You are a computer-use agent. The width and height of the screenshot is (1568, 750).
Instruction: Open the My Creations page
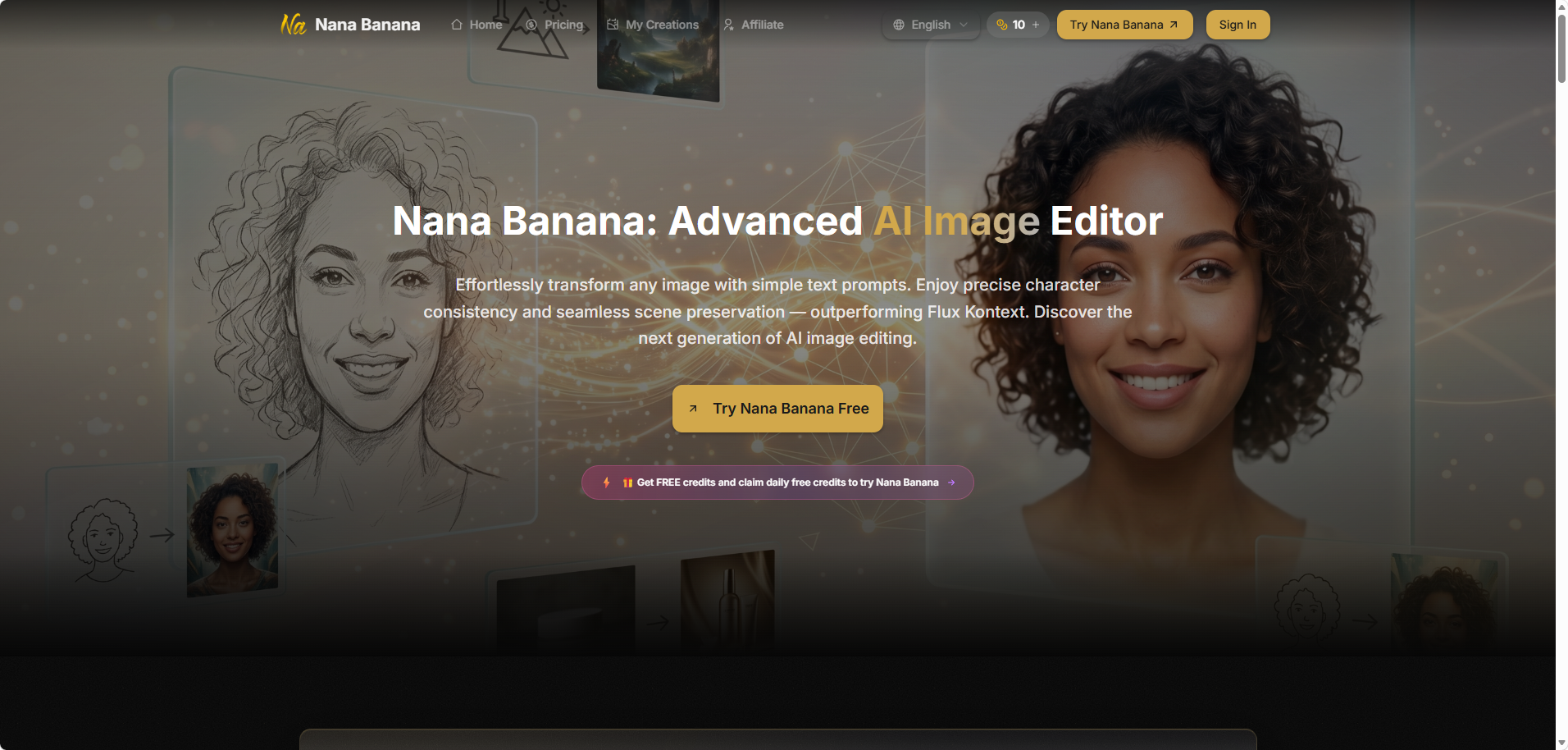coord(653,25)
